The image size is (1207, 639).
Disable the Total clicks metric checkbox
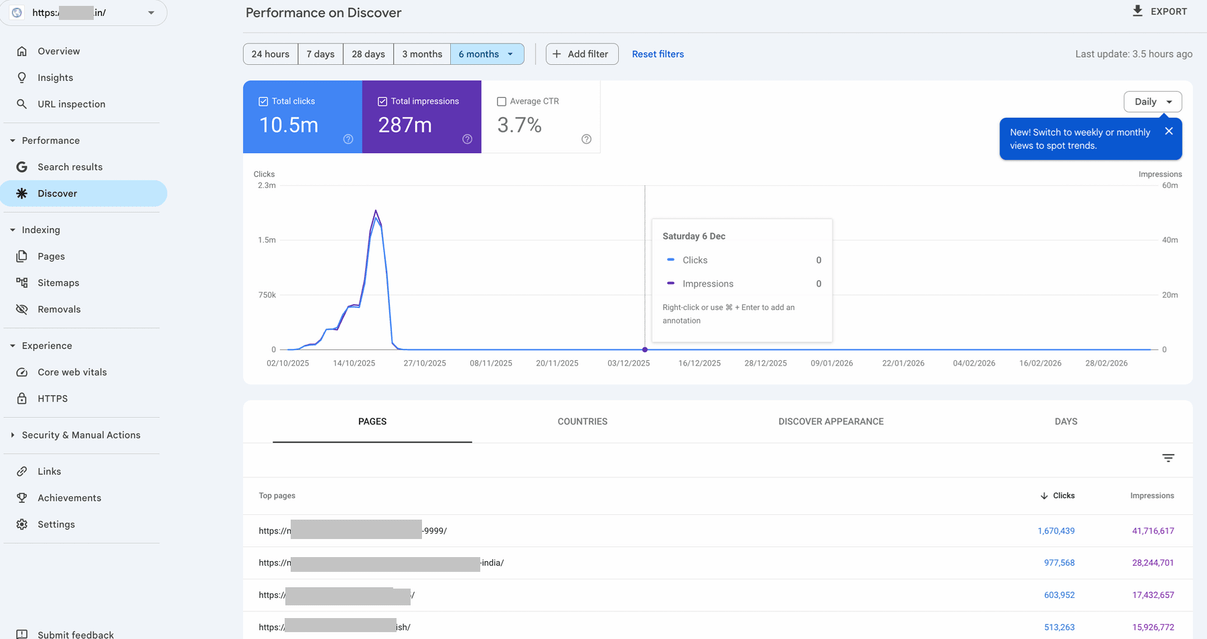(261, 101)
